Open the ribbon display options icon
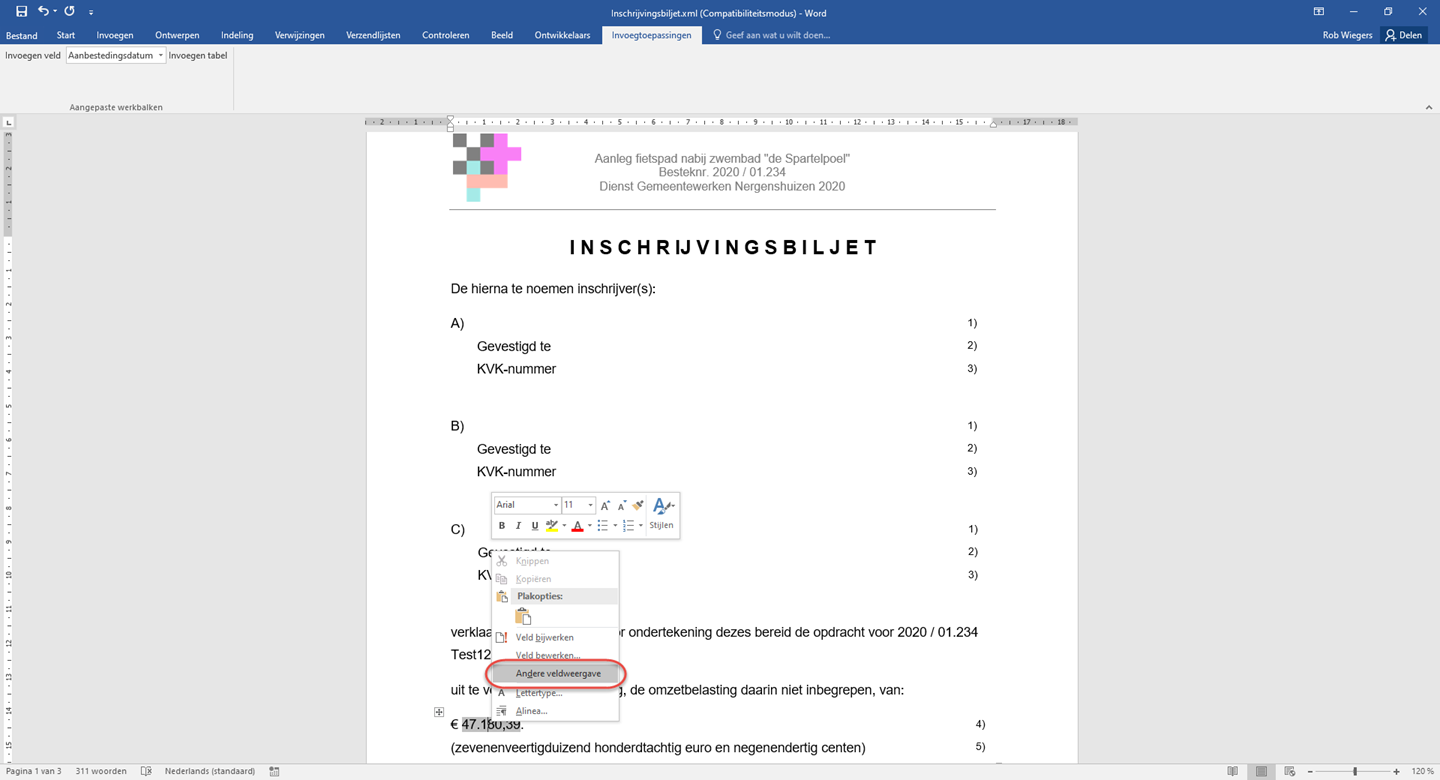The width and height of the screenshot is (1440, 780). click(x=1319, y=11)
